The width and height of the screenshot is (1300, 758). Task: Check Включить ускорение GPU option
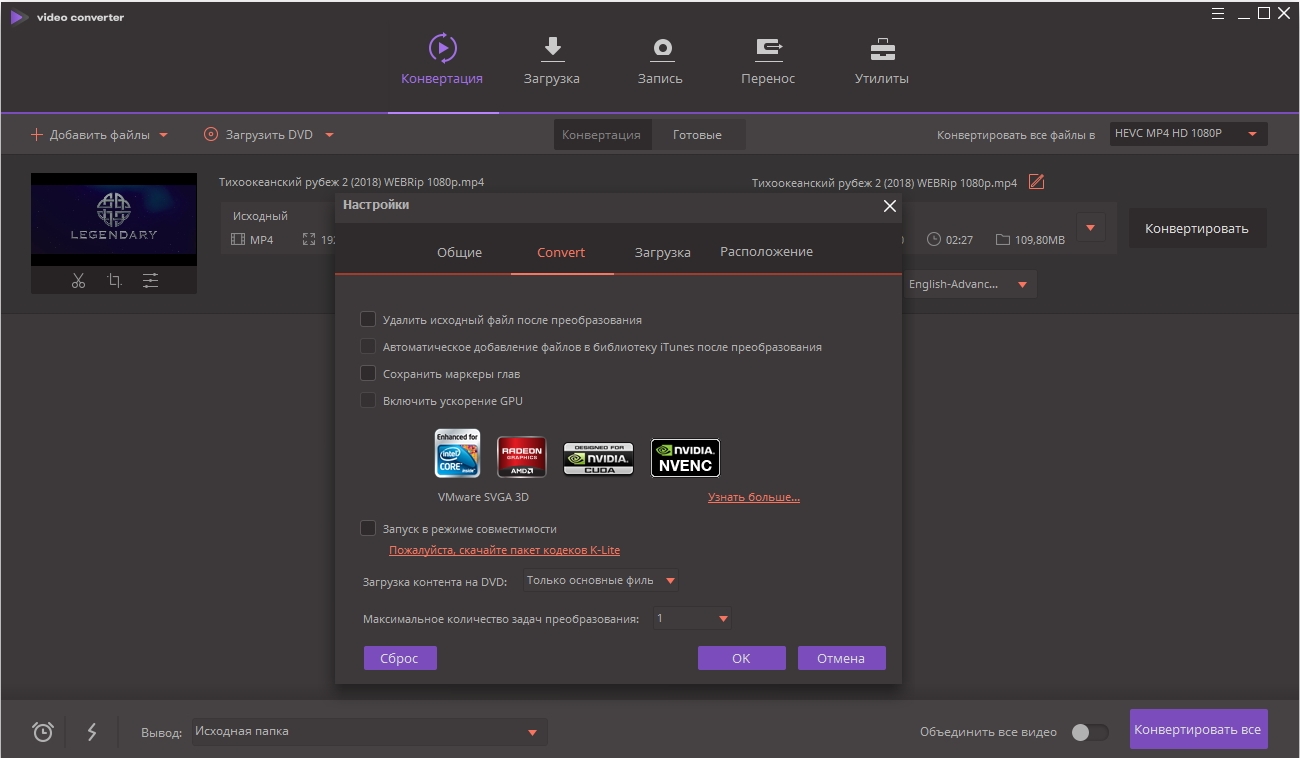368,401
